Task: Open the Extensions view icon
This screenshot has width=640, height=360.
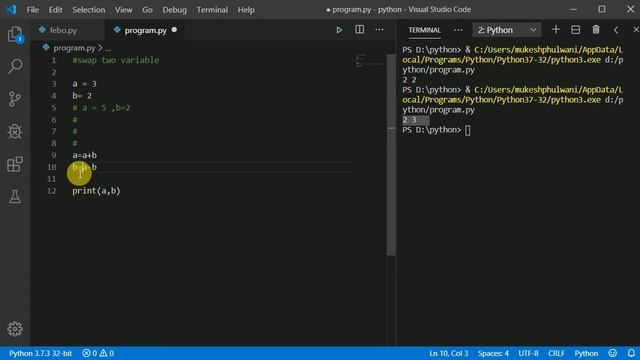Action: [15, 164]
